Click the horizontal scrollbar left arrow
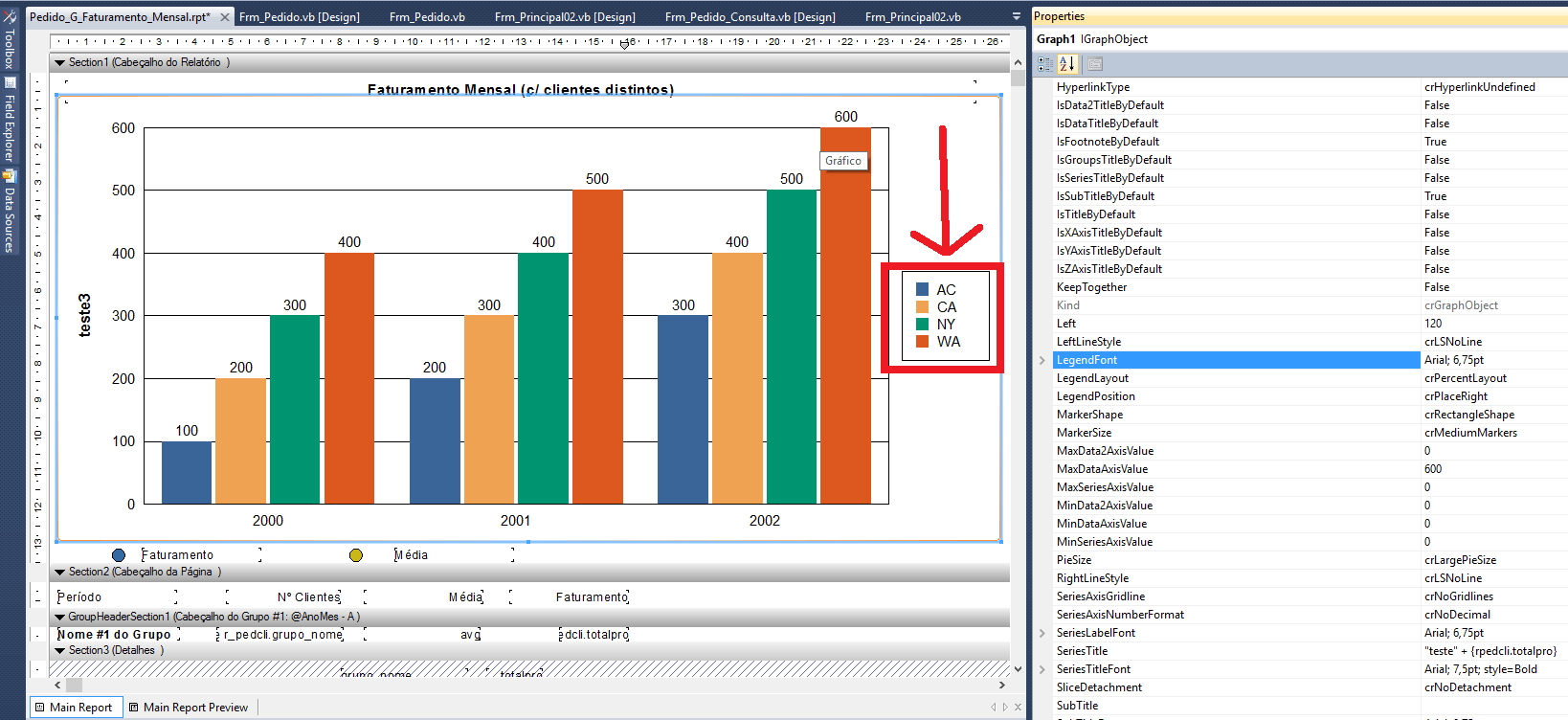The image size is (1568, 720). (x=57, y=686)
